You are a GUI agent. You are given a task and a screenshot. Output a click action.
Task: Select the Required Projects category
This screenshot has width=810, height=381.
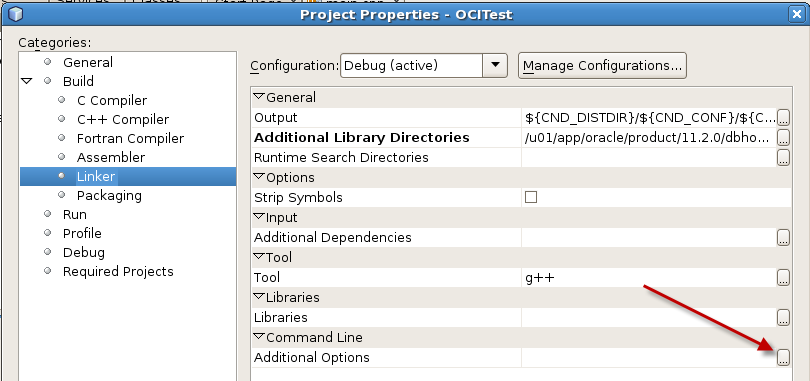pyautogui.click(x=118, y=272)
